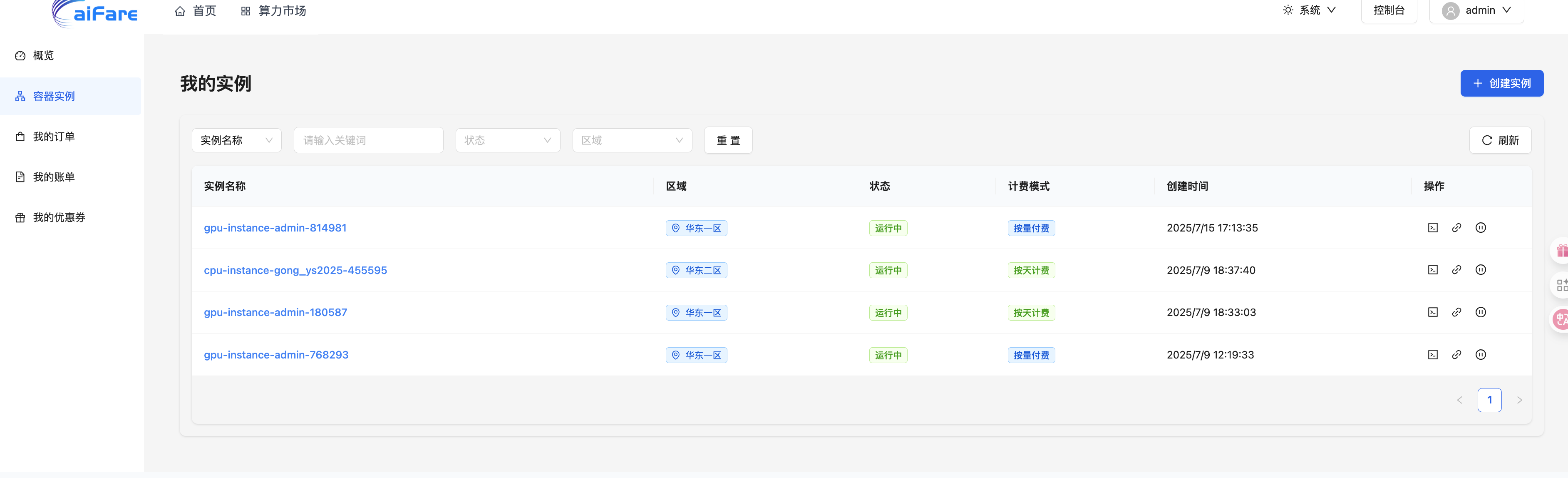1568x478 pixels.
Task: Open the 区域 filter dropdown
Action: 632,140
